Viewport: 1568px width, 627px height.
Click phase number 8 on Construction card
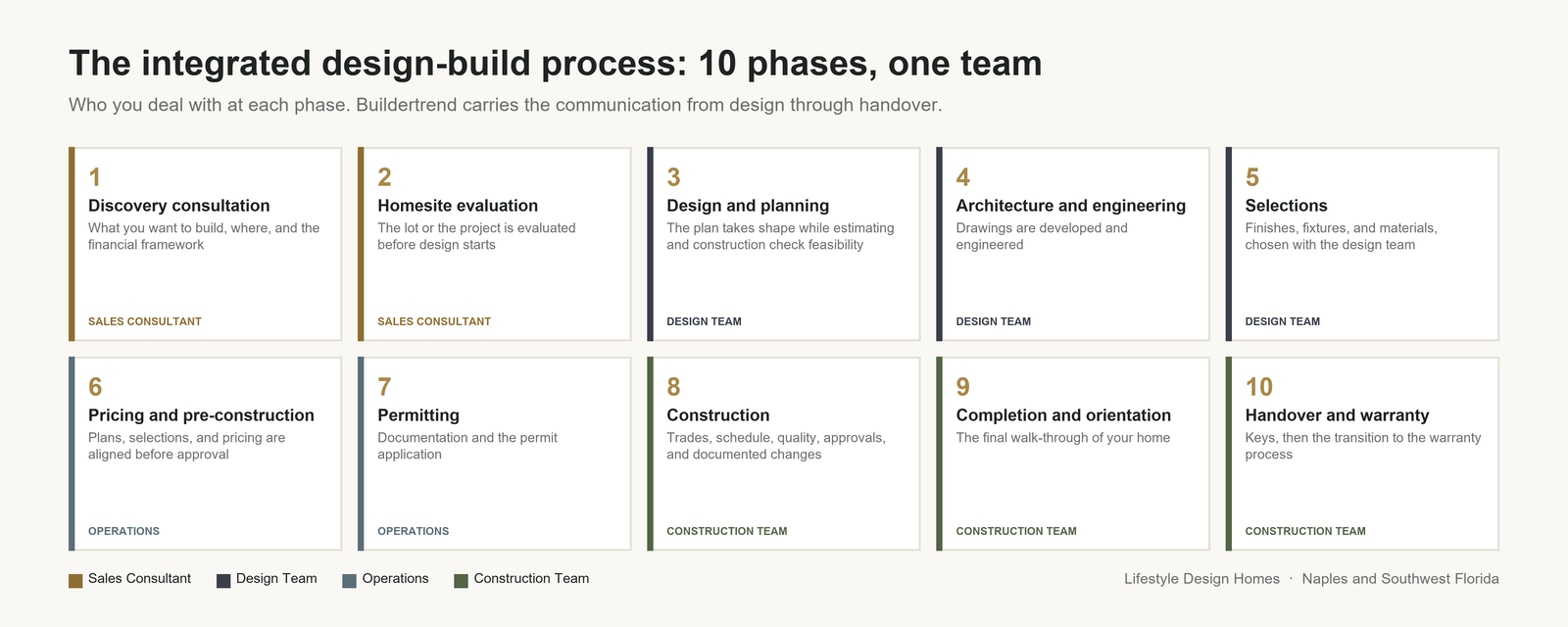(x=673, y=387)
